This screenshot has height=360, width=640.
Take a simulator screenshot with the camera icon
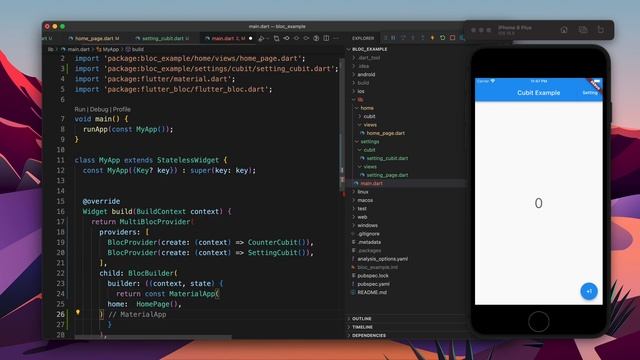[583, 30]
